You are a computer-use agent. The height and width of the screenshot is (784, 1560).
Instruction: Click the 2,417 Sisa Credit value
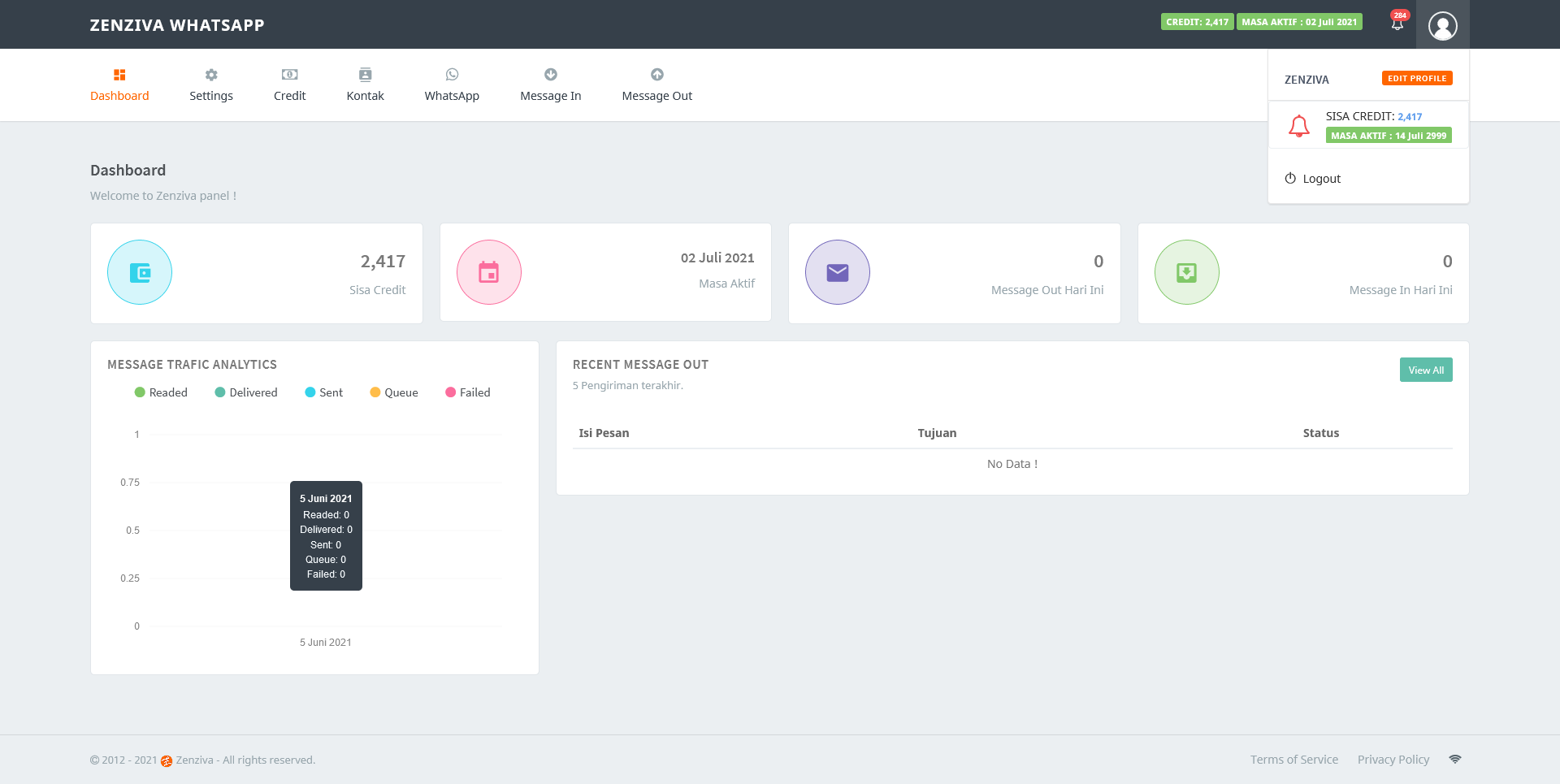(383, 262)
